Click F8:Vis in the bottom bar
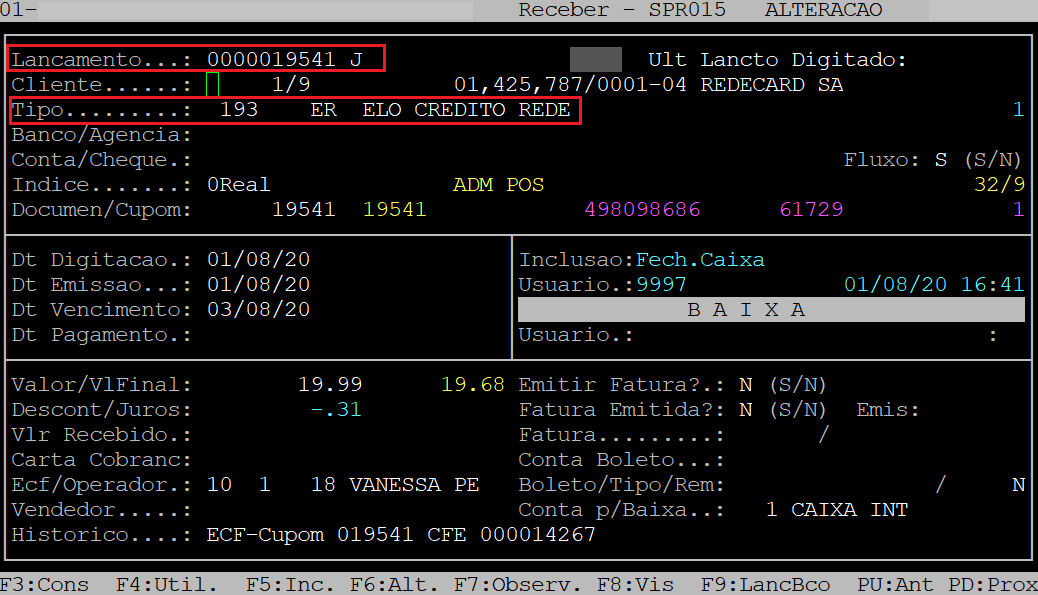Screen dimensions: 1038x595 pyautogui.click(x=635, y=584)
